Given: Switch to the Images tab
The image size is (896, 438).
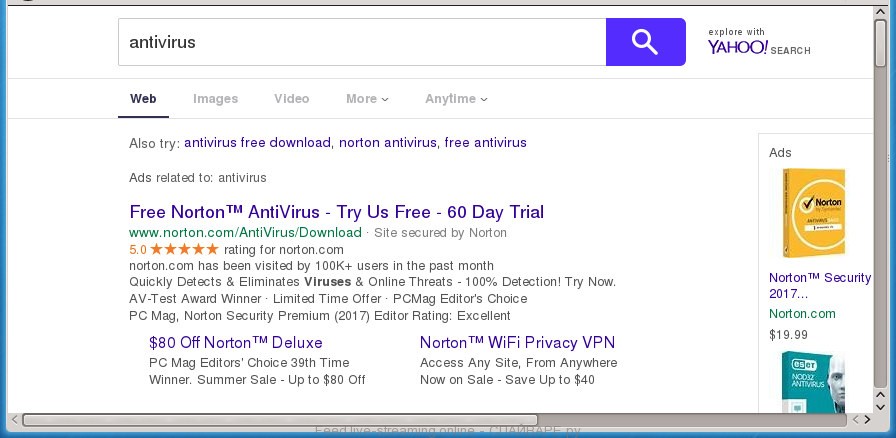Looking at the screenshot, I should pos(215,98).
